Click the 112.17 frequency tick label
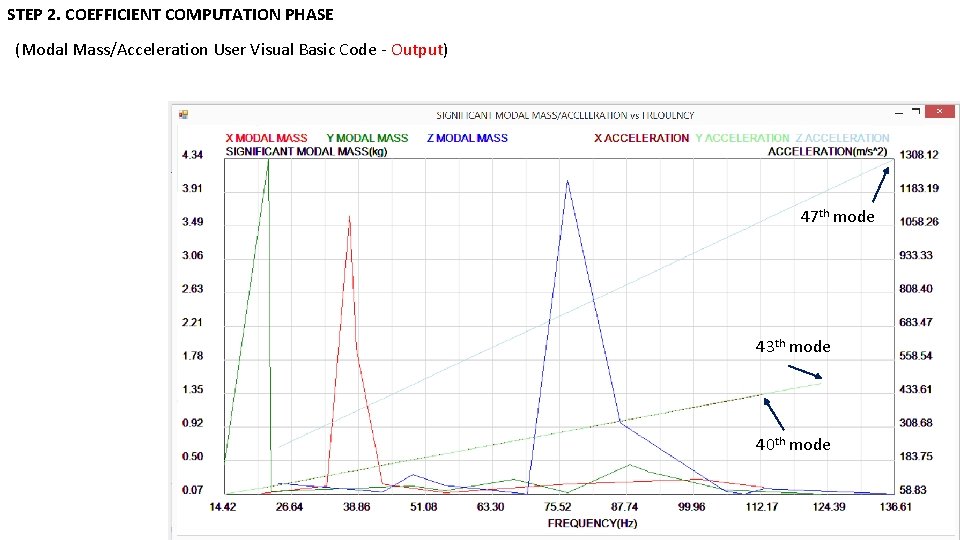960x540 pixels. [762, 507]
